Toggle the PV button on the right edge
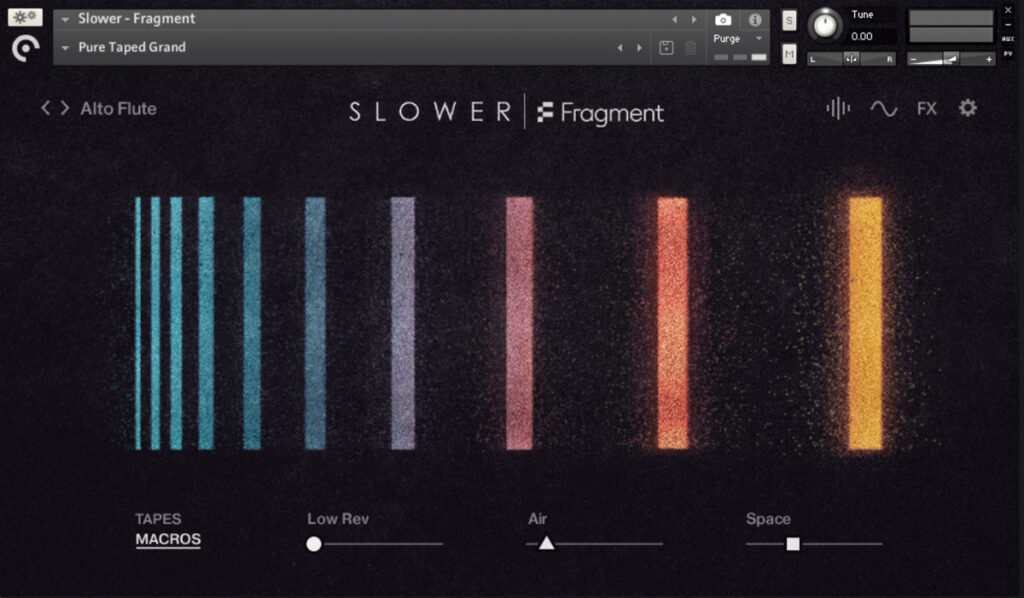The image size is (1024, 598). 1008,53
